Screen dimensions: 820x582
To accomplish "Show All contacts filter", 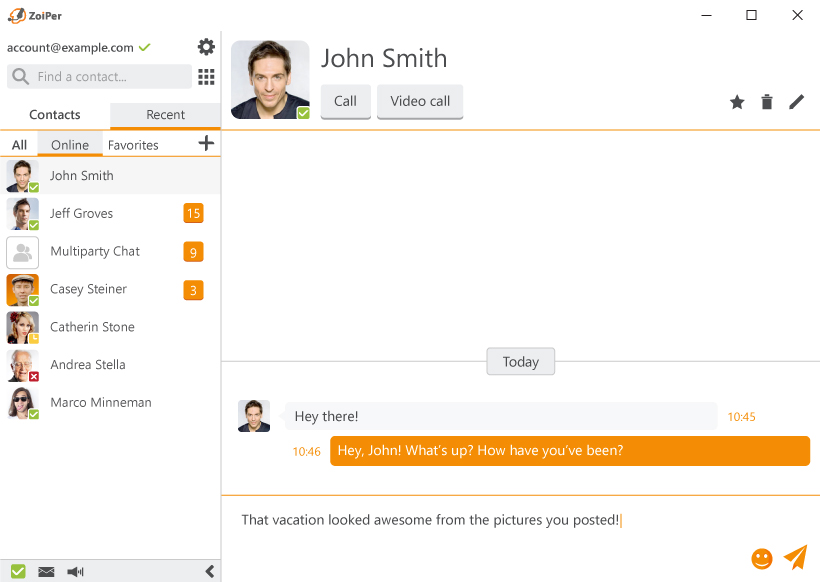I will (19, 145).
